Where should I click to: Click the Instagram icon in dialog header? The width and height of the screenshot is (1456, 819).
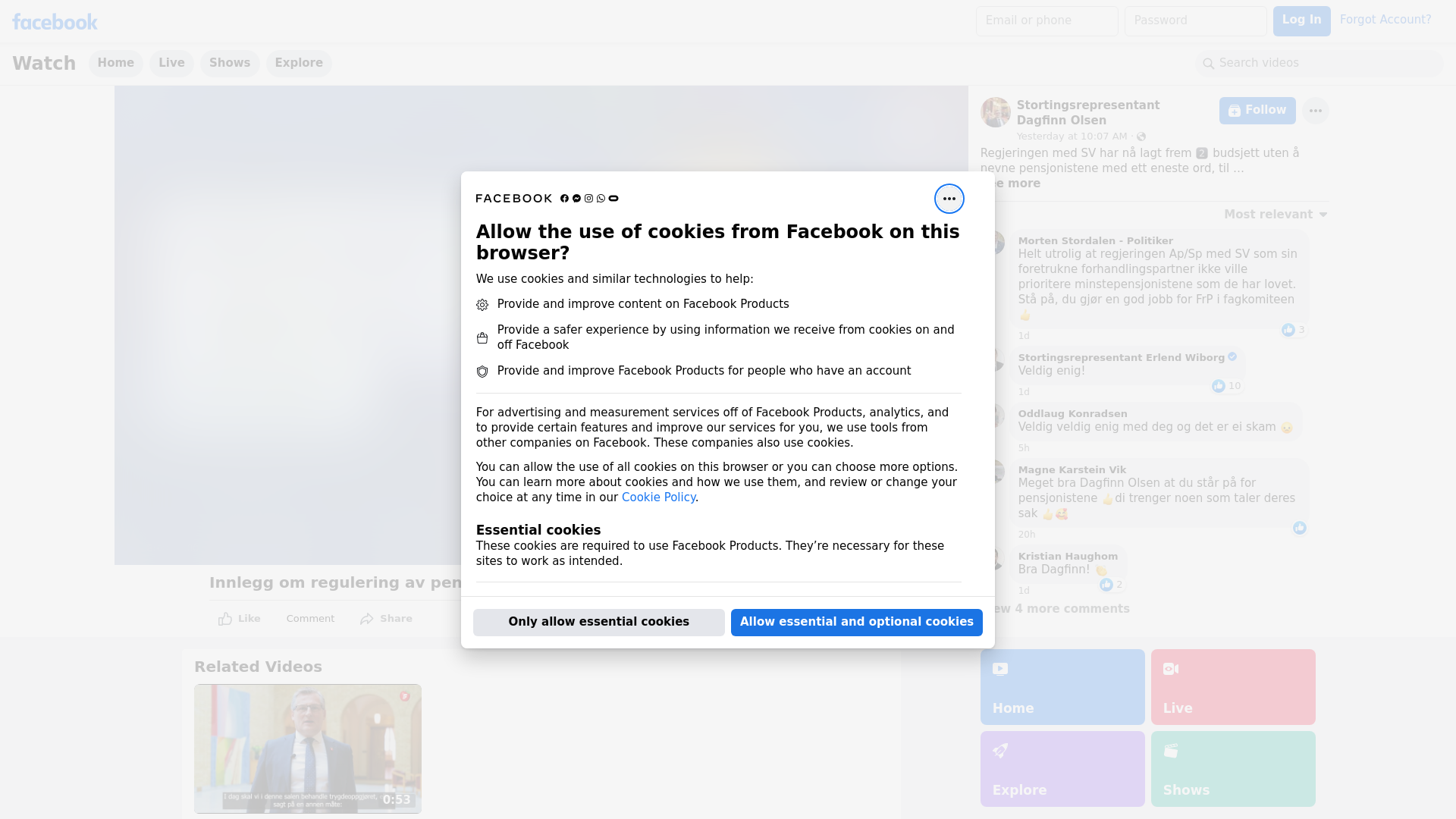[x=588, y=199]
